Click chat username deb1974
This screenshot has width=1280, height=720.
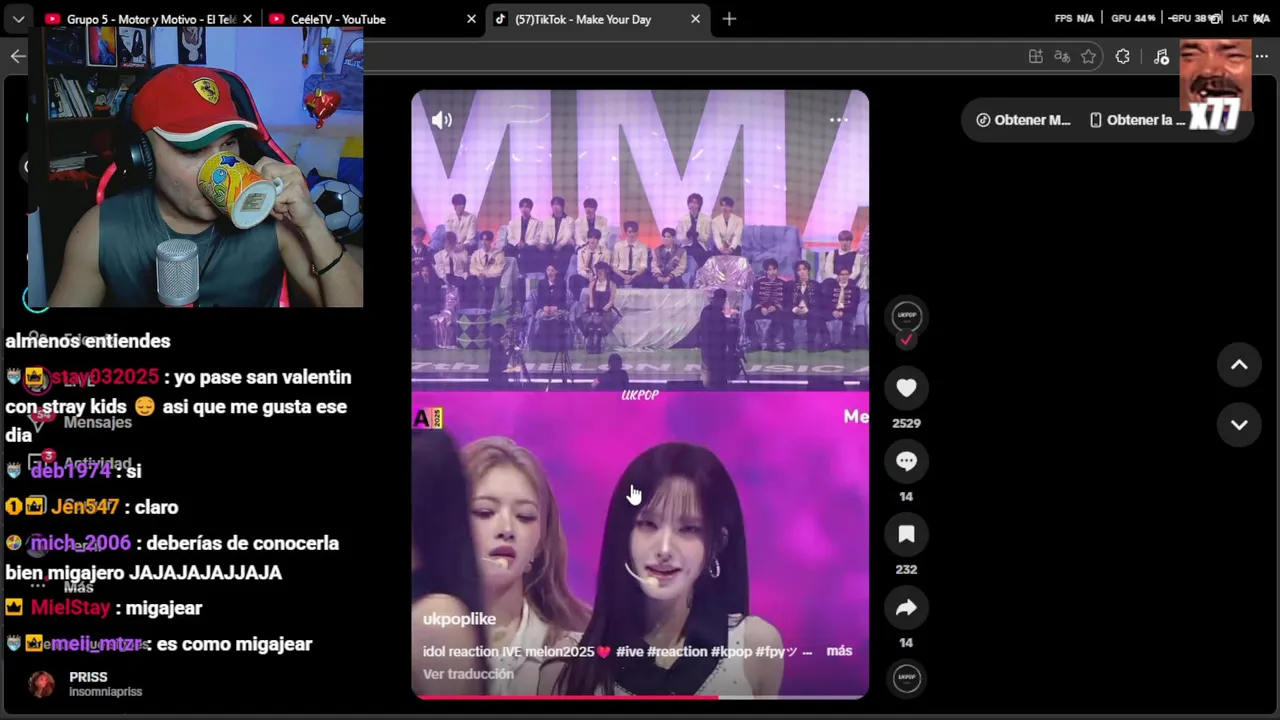70,471
